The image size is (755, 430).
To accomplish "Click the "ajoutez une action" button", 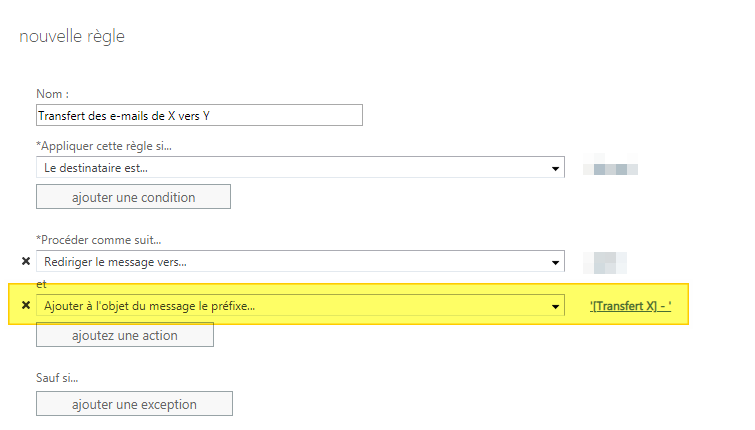I will click(125, 335).
